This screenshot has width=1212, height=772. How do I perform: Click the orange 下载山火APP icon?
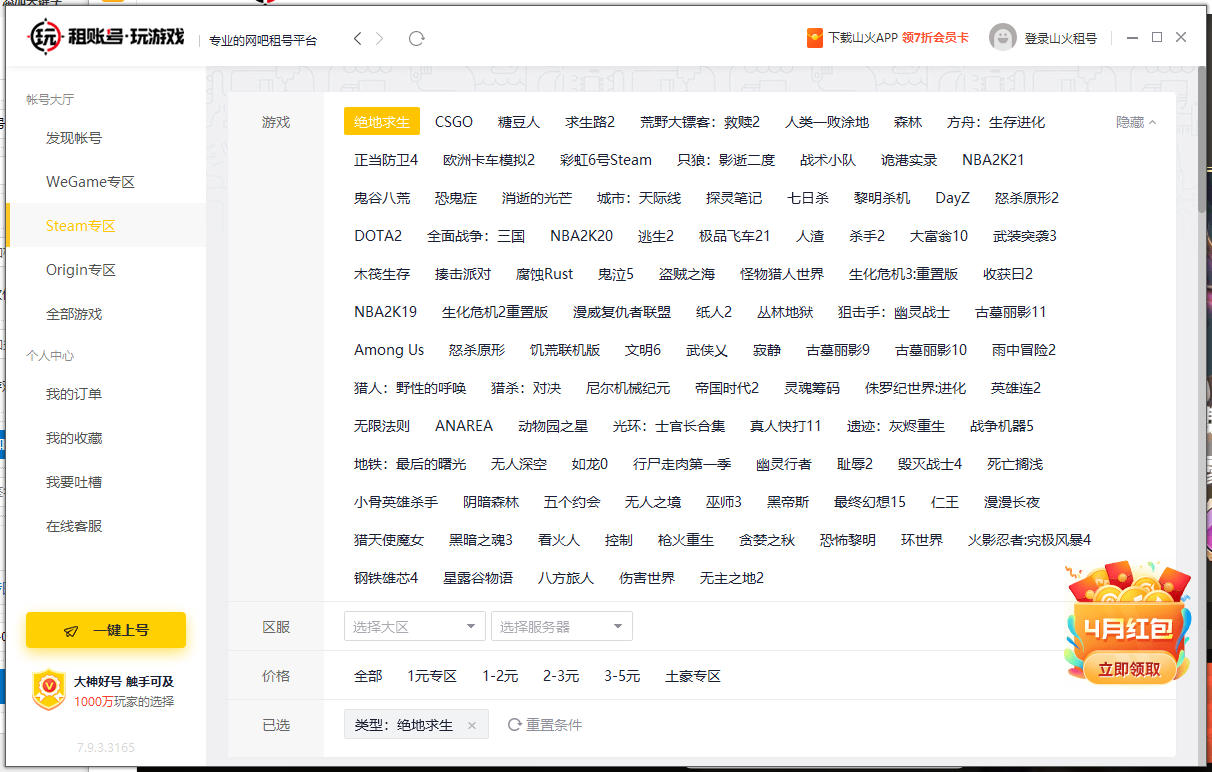tap(815, 38)
